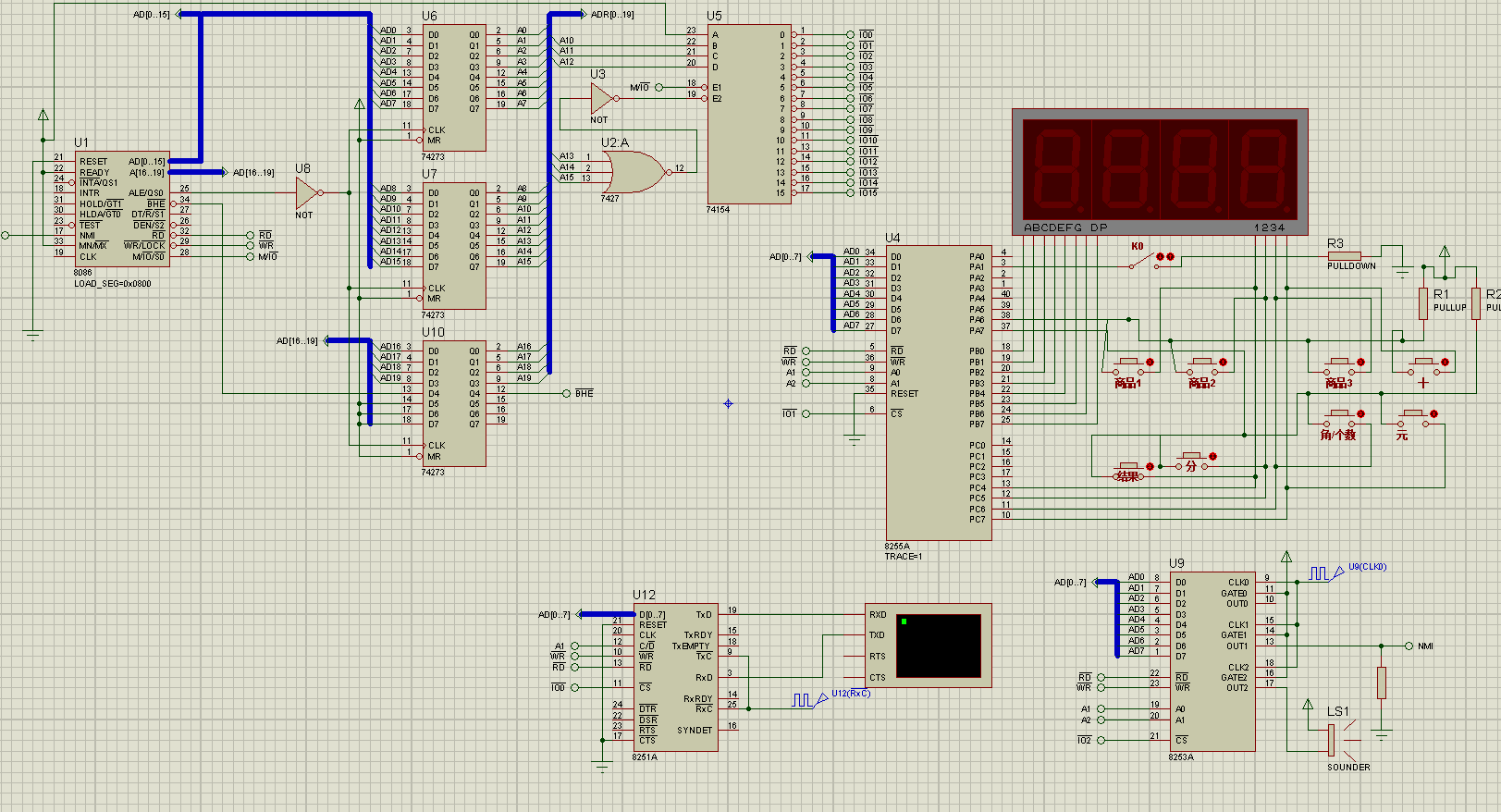
Task: Select the 8086 microprocessor U1
Action: [x=122, y=209]
